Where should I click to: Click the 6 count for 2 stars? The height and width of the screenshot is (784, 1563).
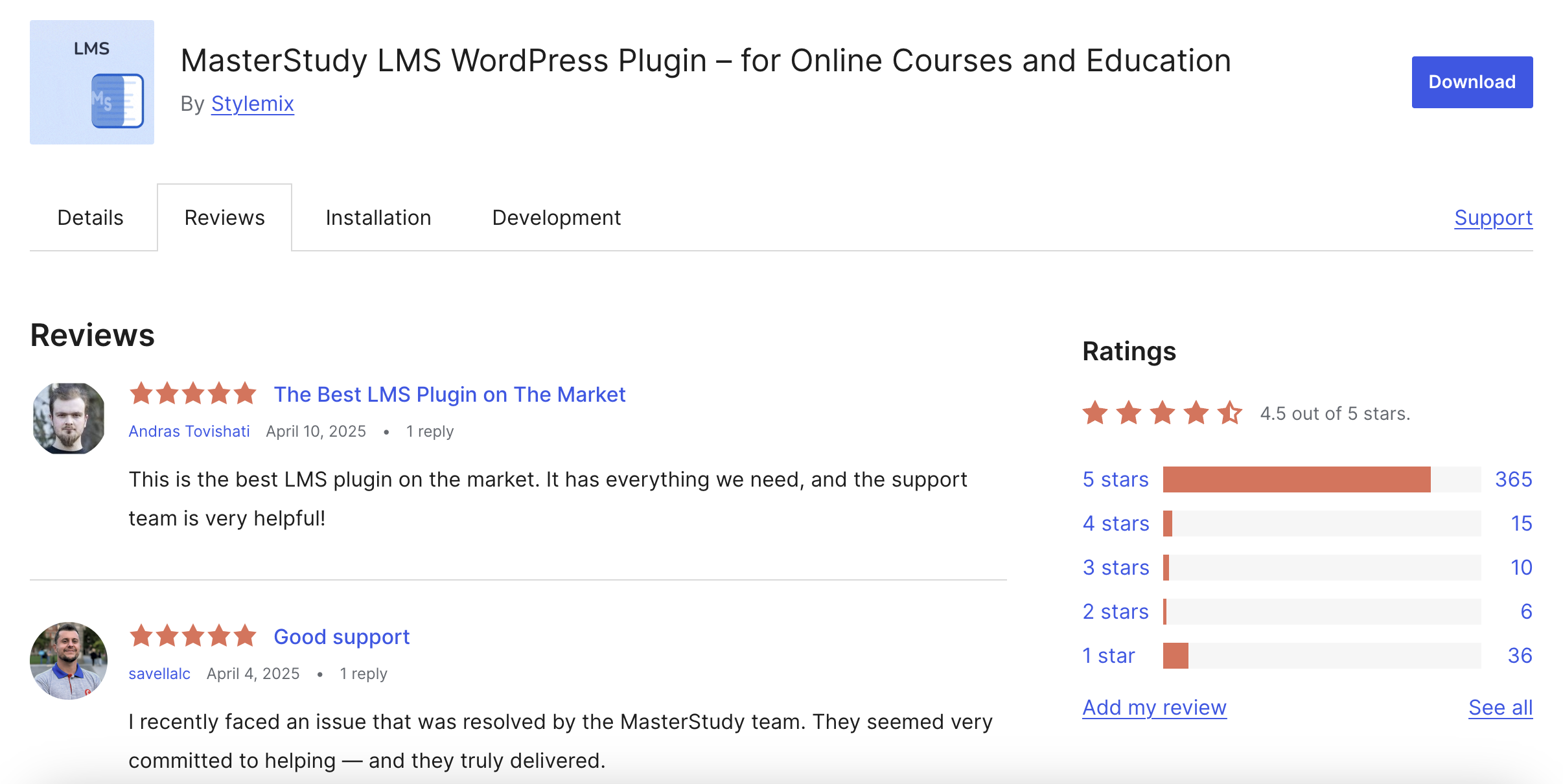(x=1527, y=612)
